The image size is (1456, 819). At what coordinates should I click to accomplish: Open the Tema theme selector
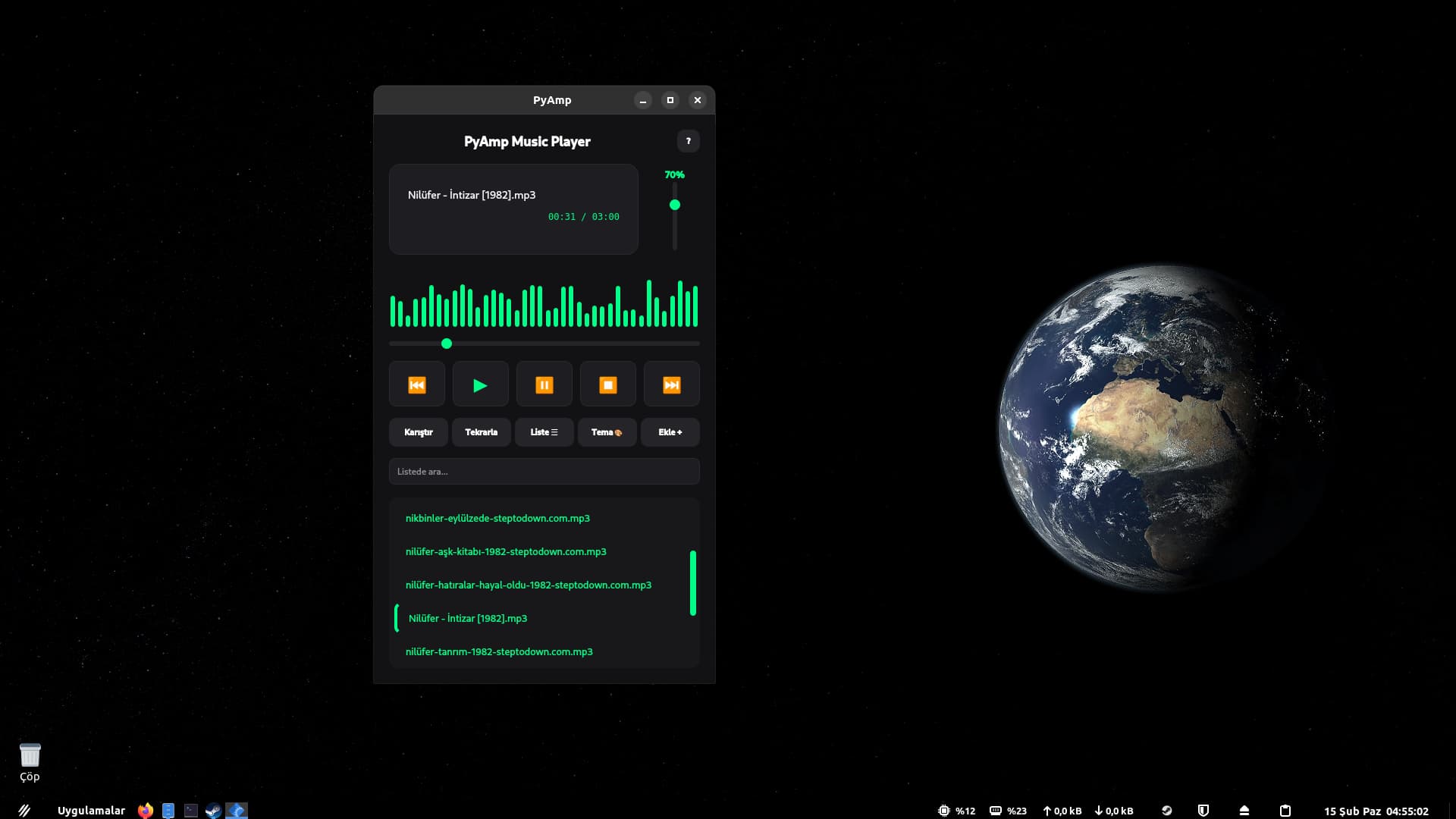tap(607, 432)
